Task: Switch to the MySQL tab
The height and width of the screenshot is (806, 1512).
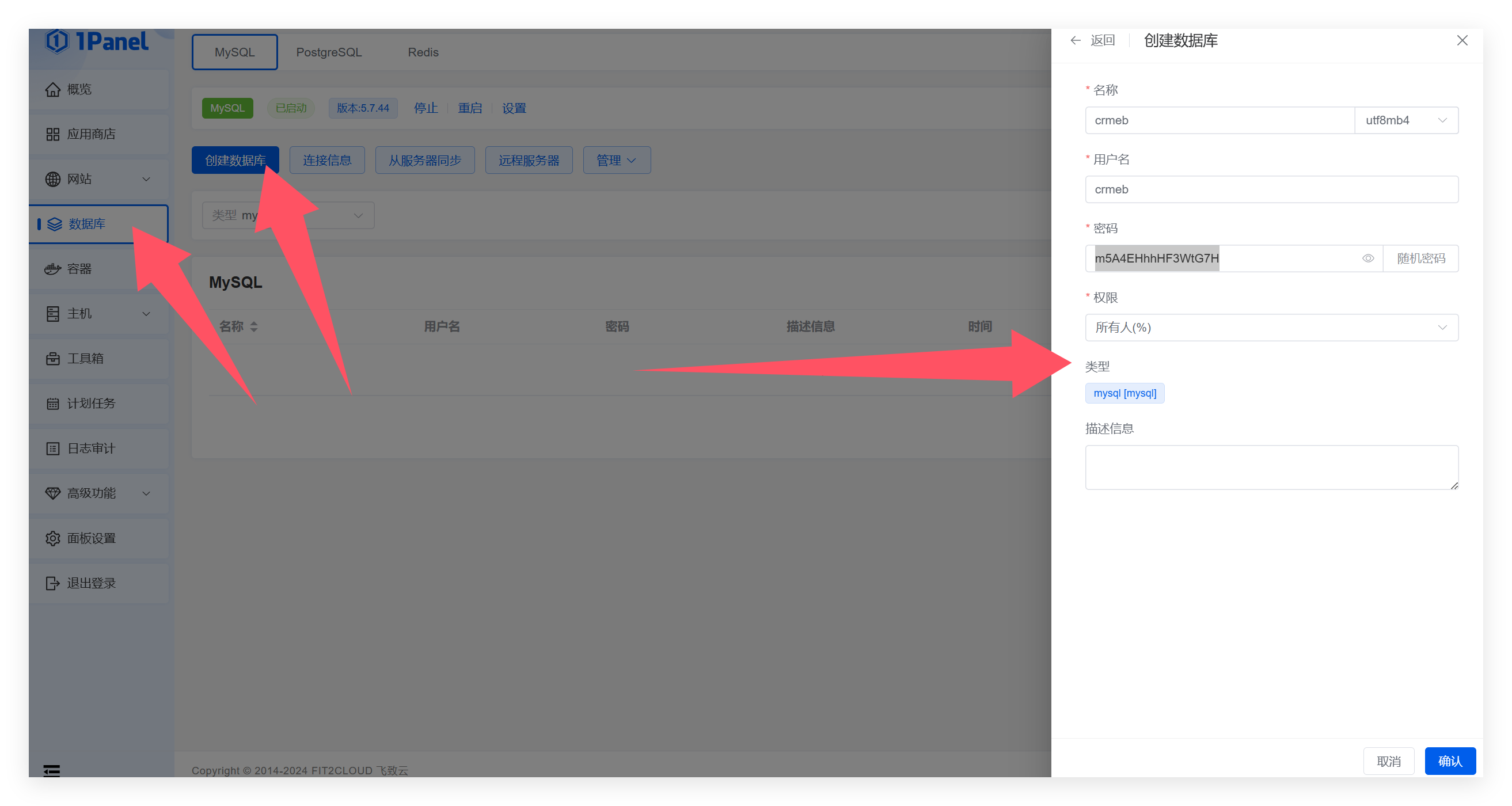Action: (235, 52)
